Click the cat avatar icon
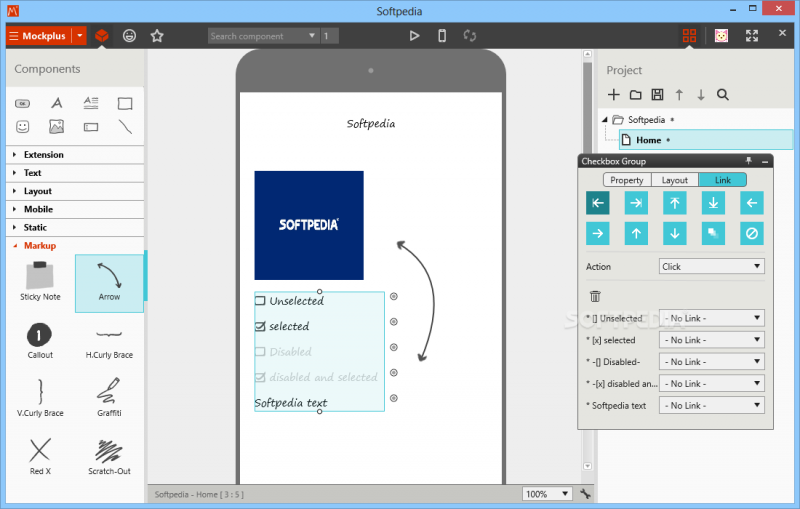This screenshot has height=509, width=800. pos(721,36)
